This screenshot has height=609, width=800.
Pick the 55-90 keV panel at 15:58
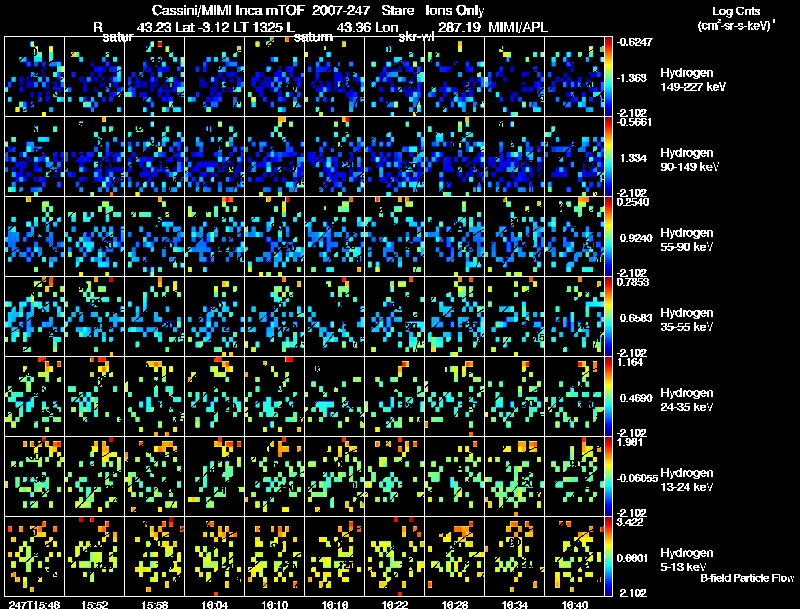[x=155, y=237]
